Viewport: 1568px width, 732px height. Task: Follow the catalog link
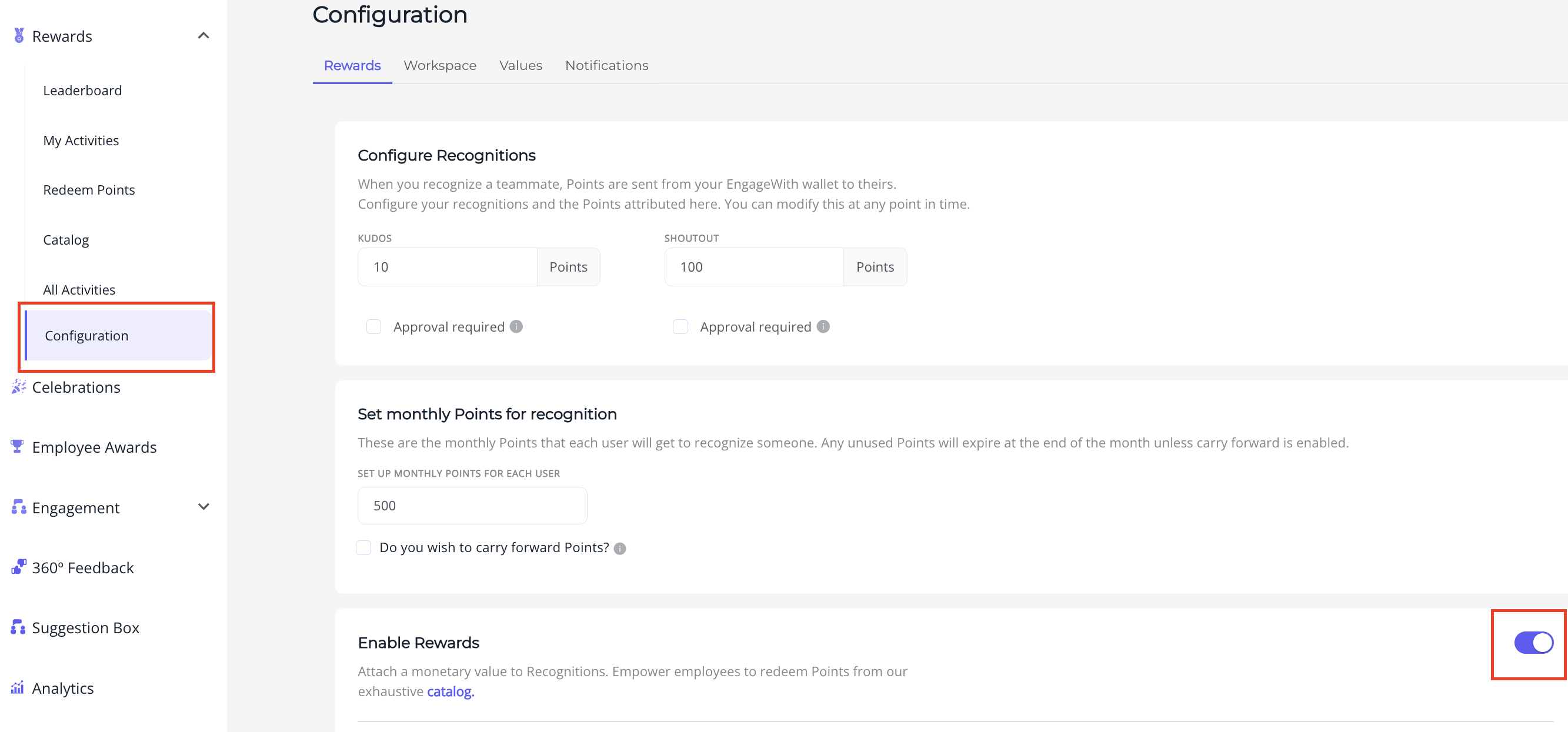451,692
